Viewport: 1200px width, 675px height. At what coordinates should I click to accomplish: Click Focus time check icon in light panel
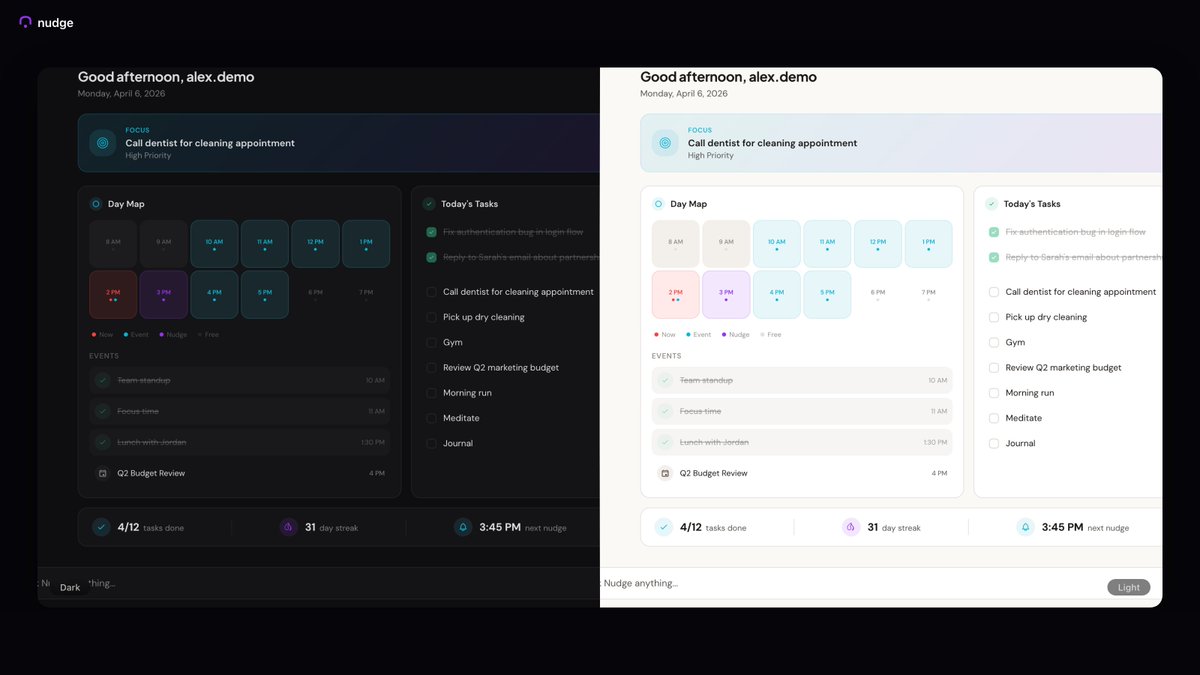(x=665, y=411)
